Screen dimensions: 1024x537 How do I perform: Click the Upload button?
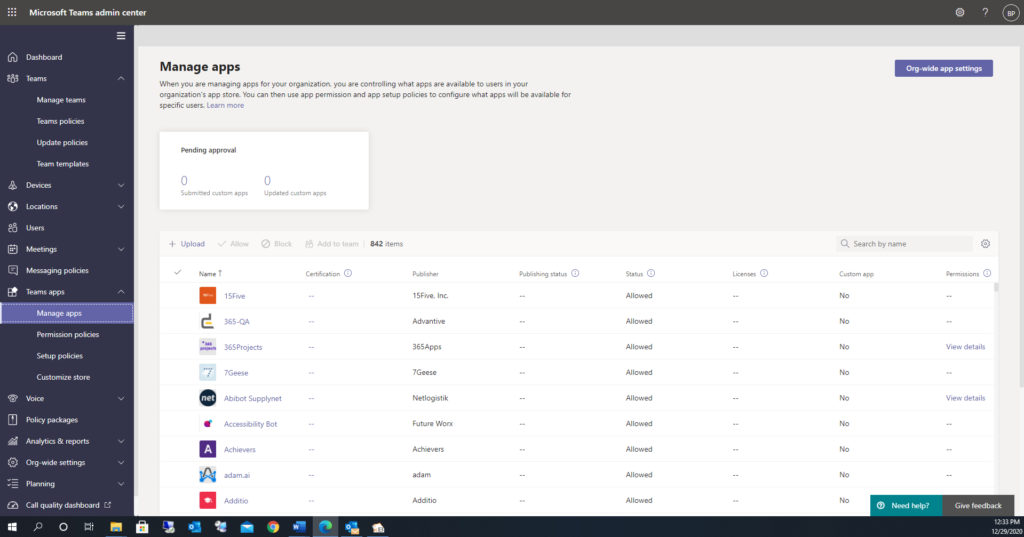click(187, 244)
